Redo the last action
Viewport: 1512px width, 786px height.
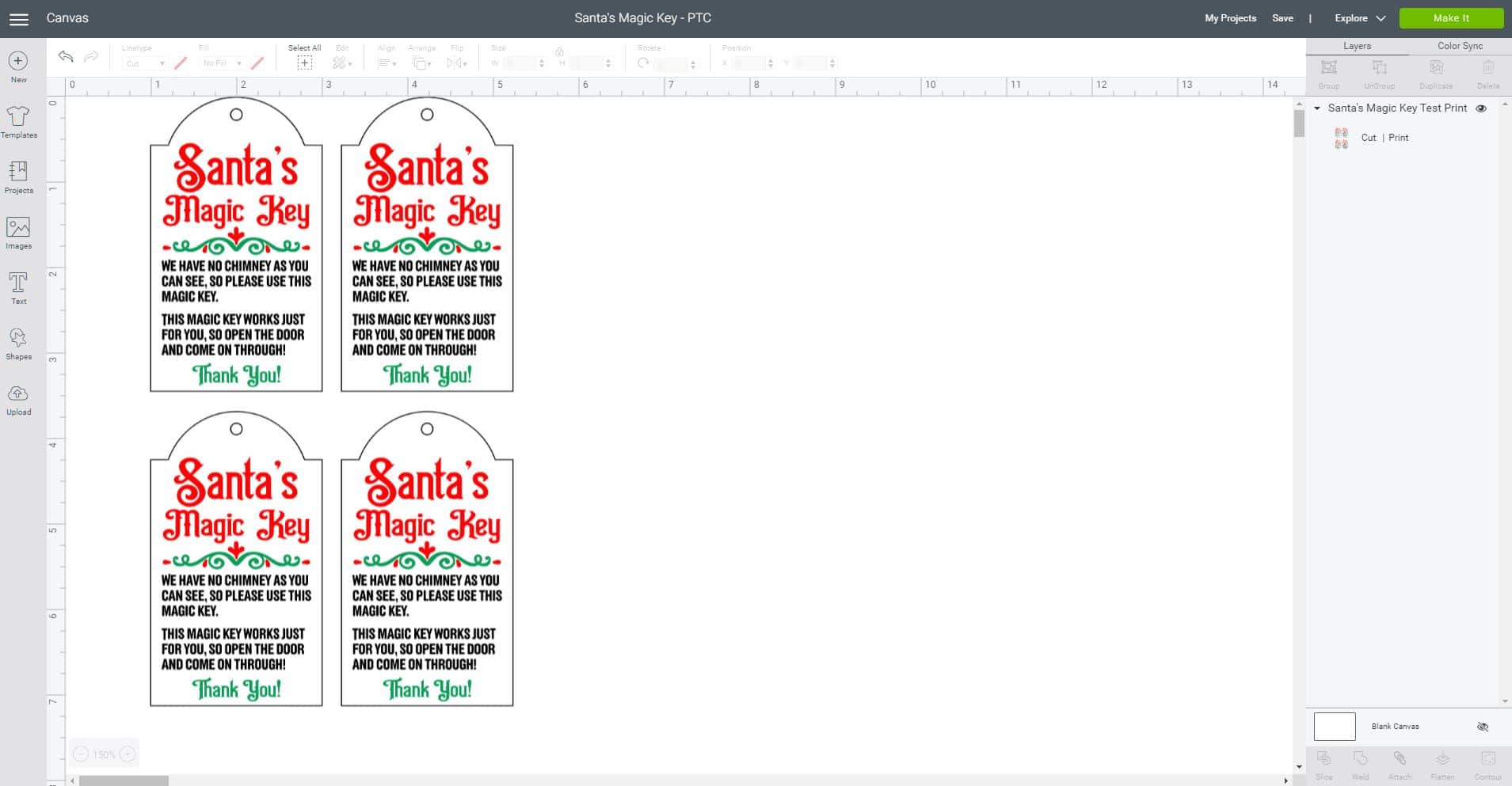point(91,56)
